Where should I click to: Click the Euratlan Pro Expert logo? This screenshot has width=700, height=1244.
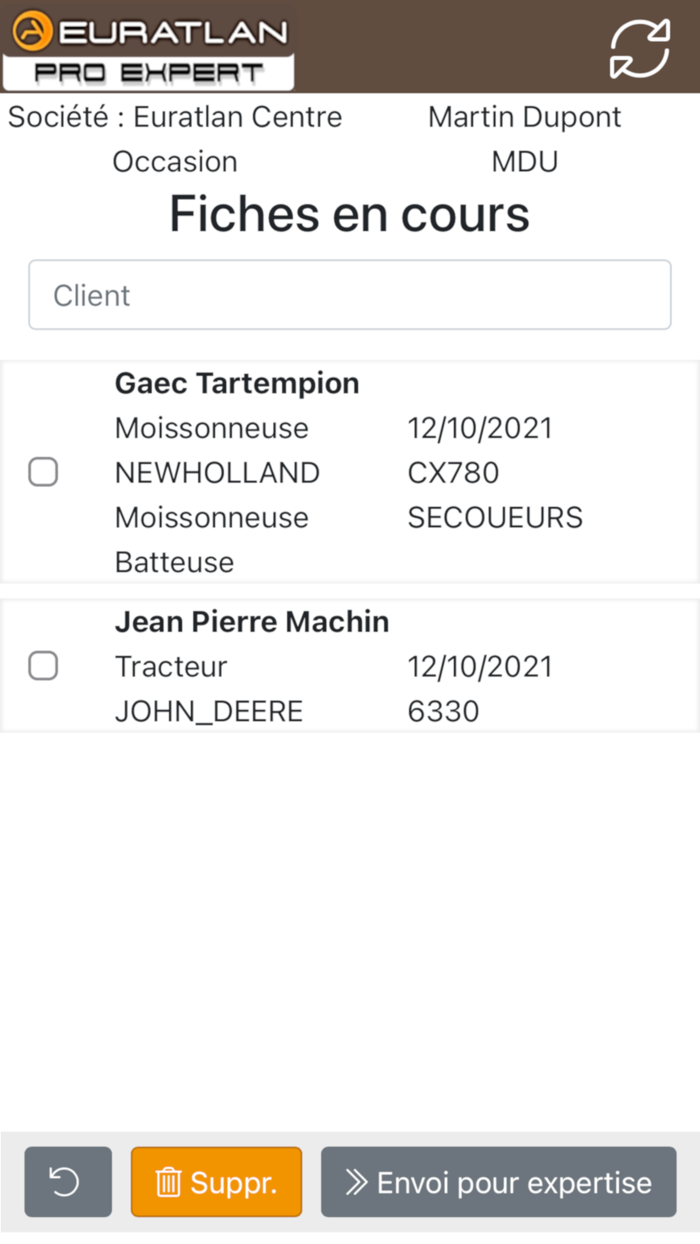coord(150,48)
